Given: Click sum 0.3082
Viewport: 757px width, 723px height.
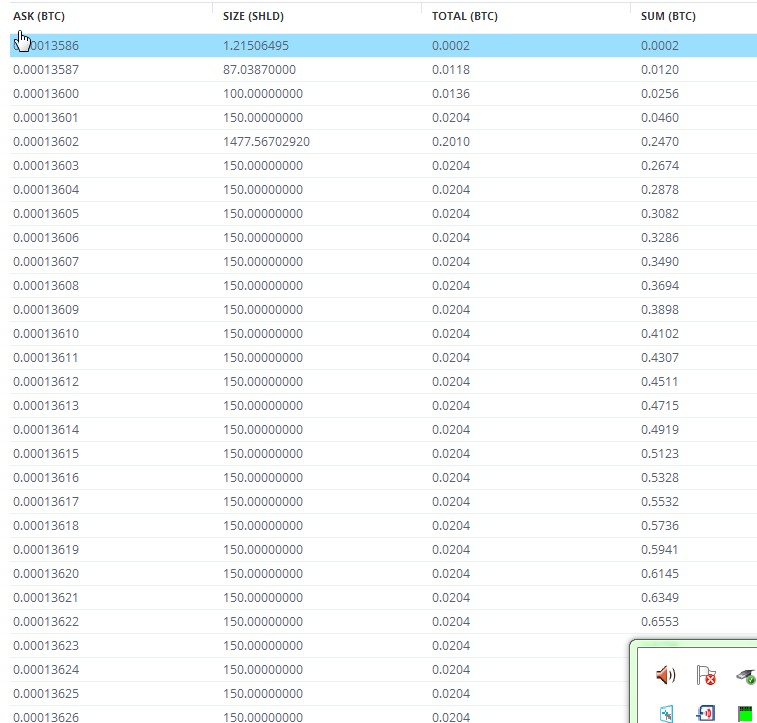Looking at the screenshot, I should click(x=660, y=214).
